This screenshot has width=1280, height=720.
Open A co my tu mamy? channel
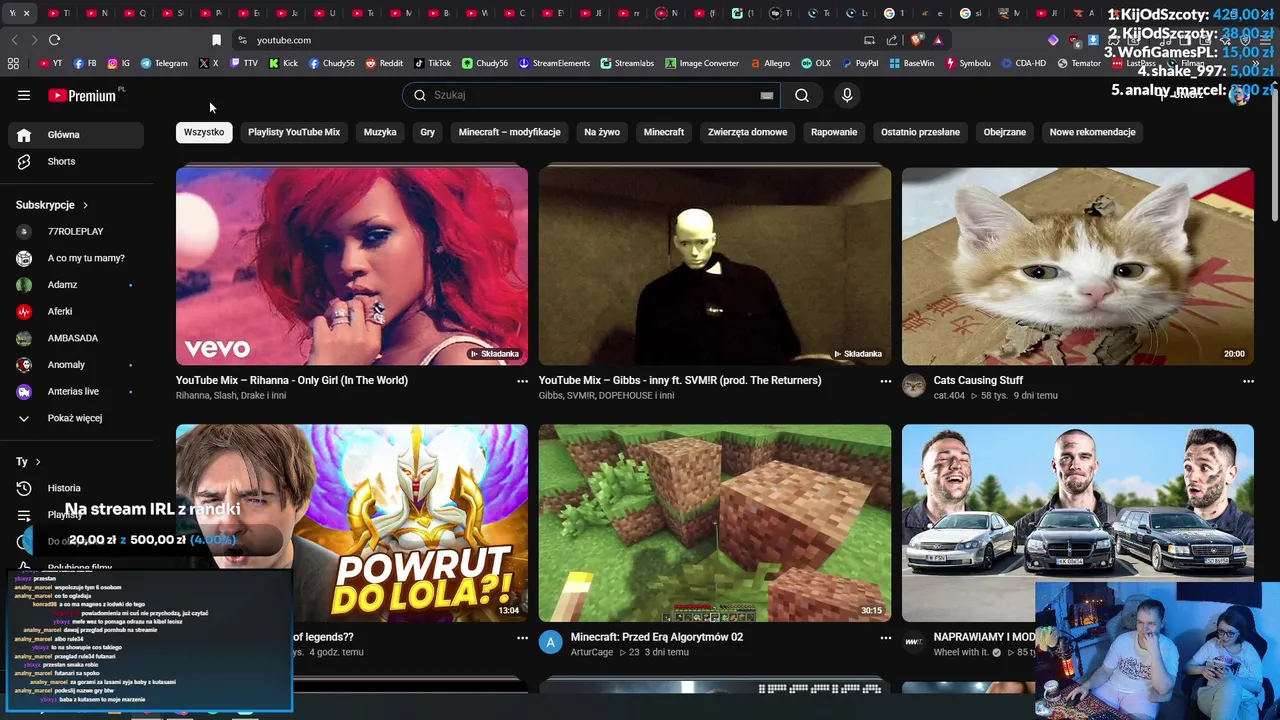76,258
